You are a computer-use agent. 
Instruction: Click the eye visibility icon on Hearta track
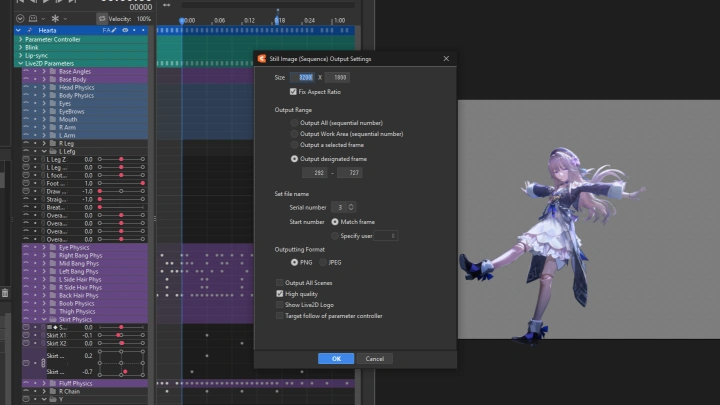(125, 30)
